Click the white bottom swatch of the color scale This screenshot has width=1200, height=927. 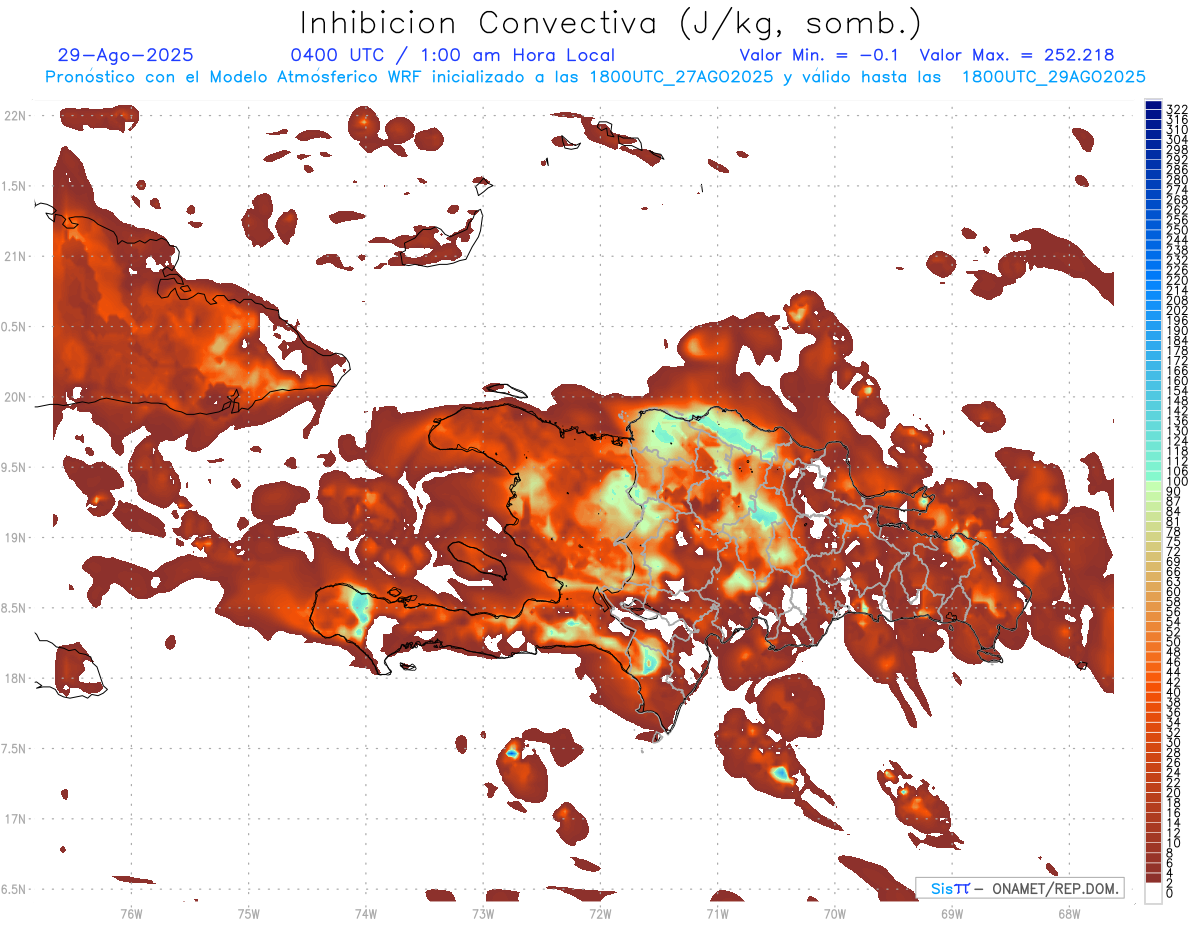[x=1153, y=893]
